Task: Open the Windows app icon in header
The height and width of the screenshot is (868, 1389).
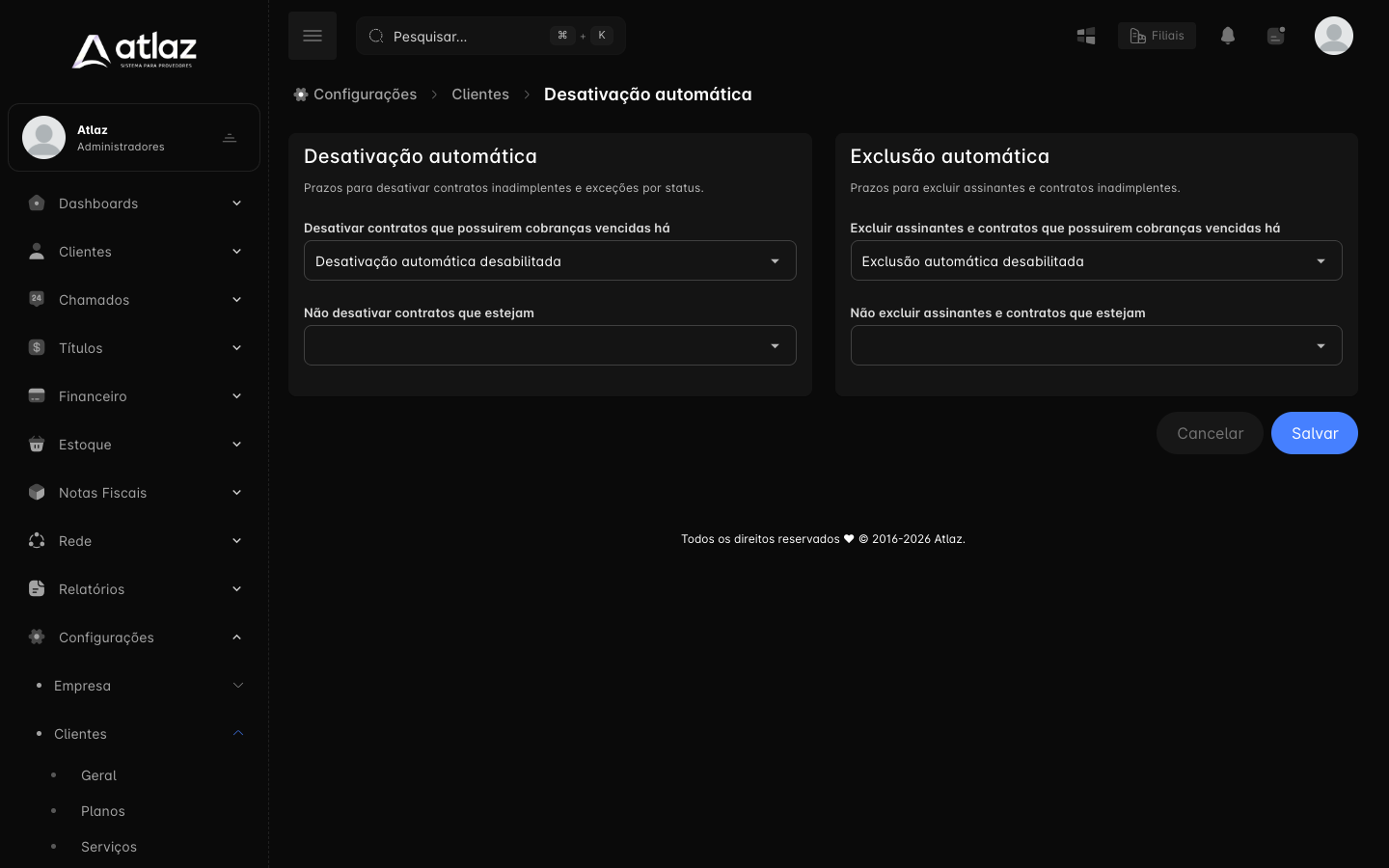Action: coord(1086,36)
